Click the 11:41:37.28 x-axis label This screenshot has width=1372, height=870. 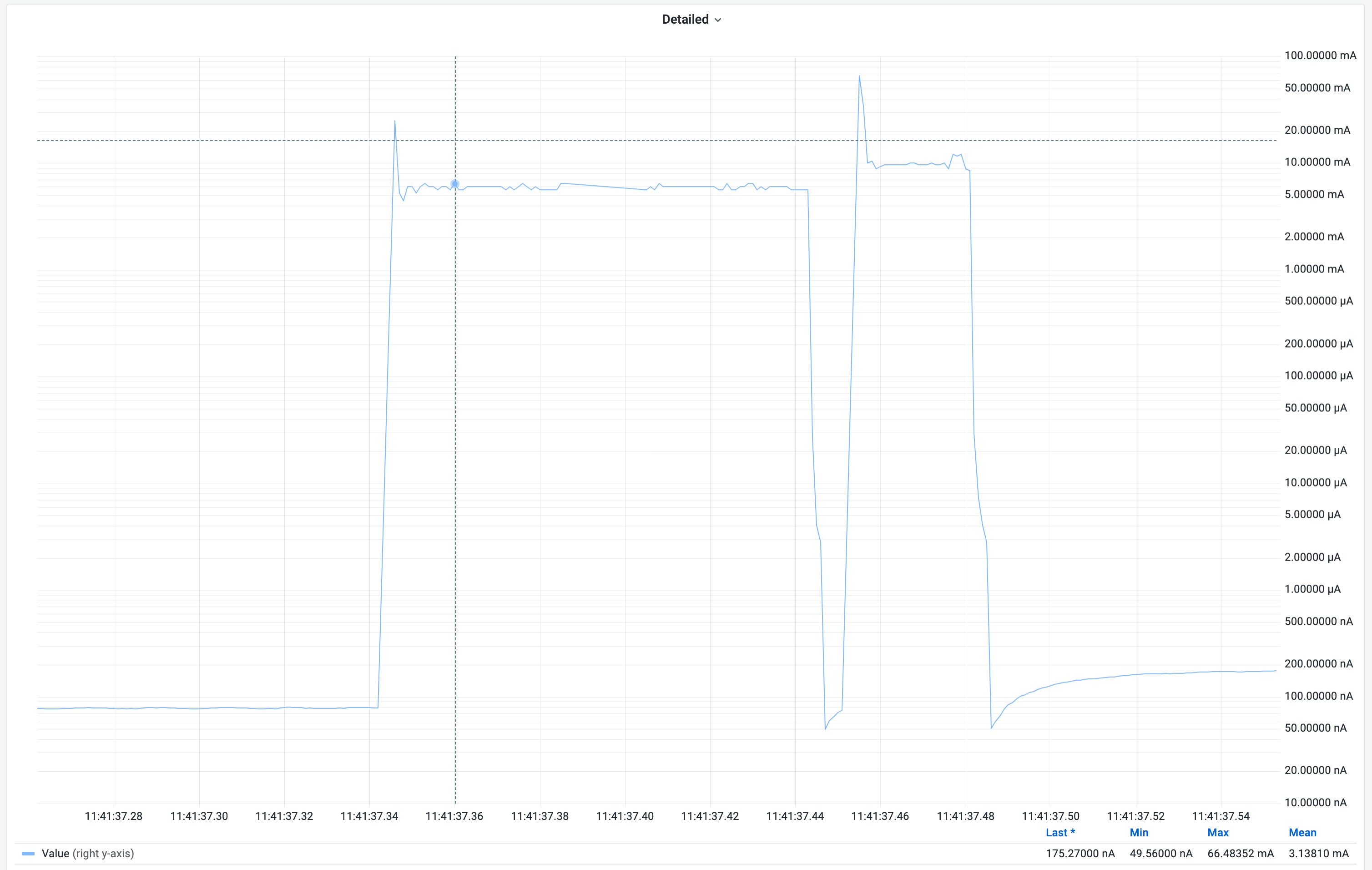tap(113, 816)
